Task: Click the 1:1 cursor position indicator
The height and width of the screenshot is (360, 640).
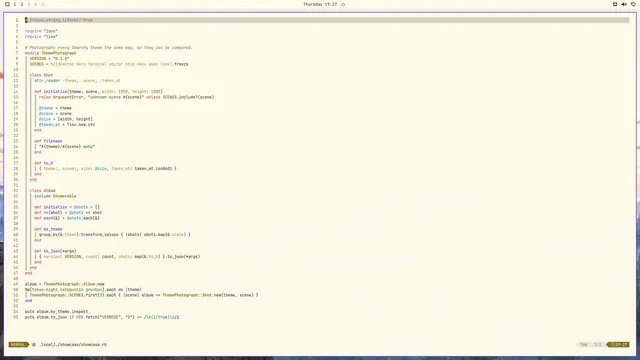Action: pyautogui.click(x=598, y=344)
